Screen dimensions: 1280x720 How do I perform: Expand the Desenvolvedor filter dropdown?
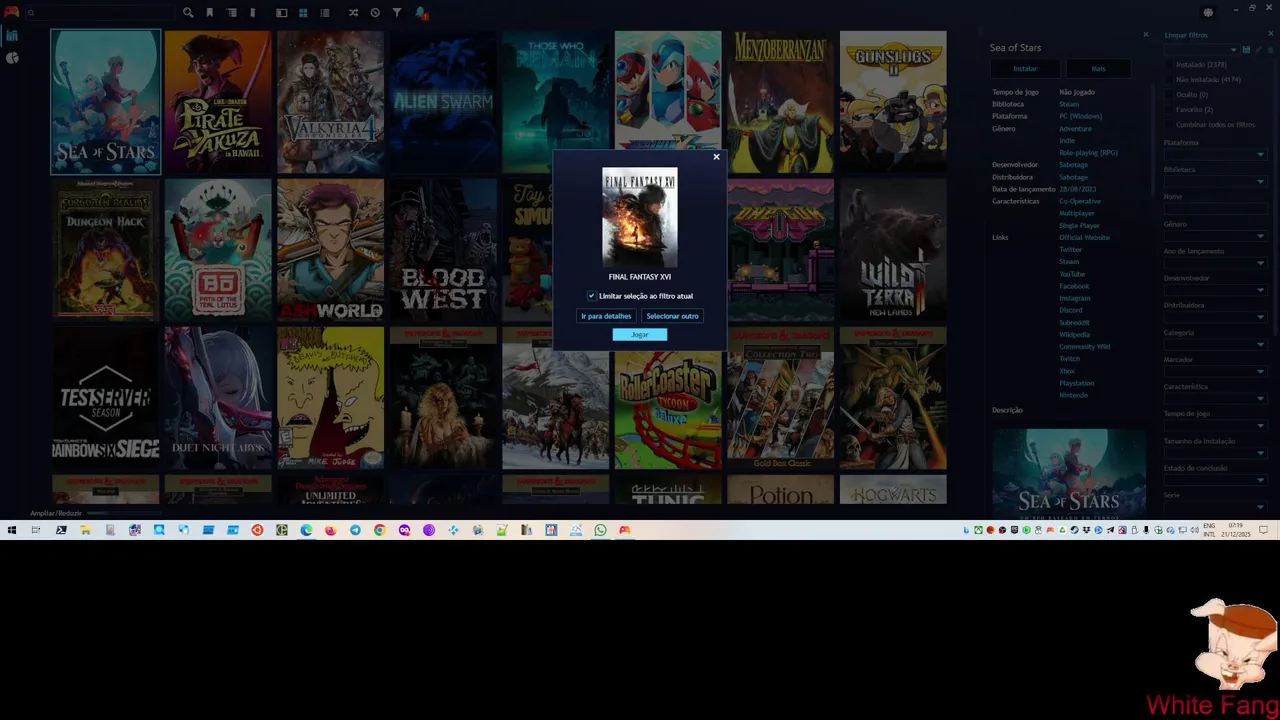click(x=1260, y=290)
